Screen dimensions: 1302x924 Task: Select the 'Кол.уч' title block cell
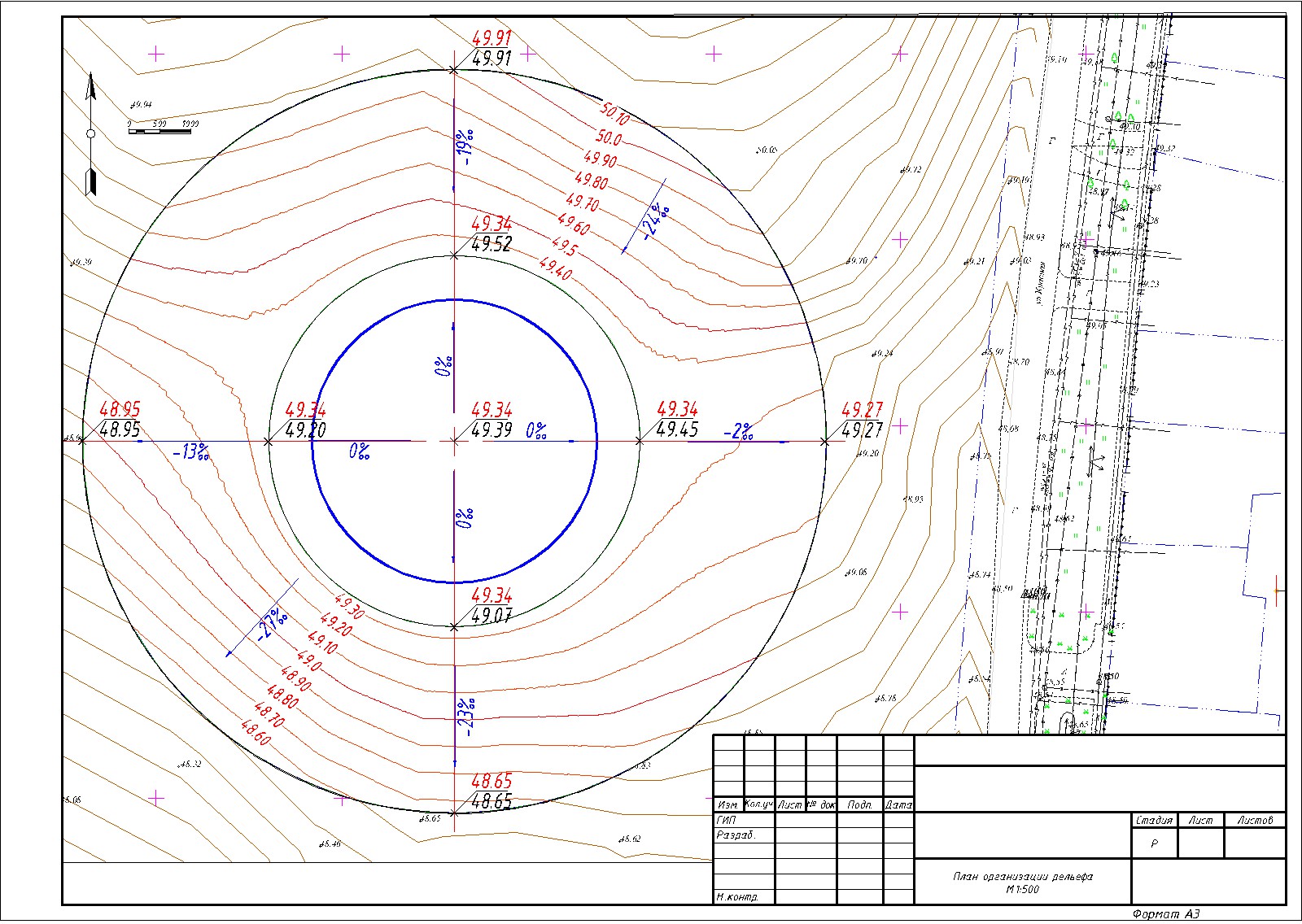[758, 804]
